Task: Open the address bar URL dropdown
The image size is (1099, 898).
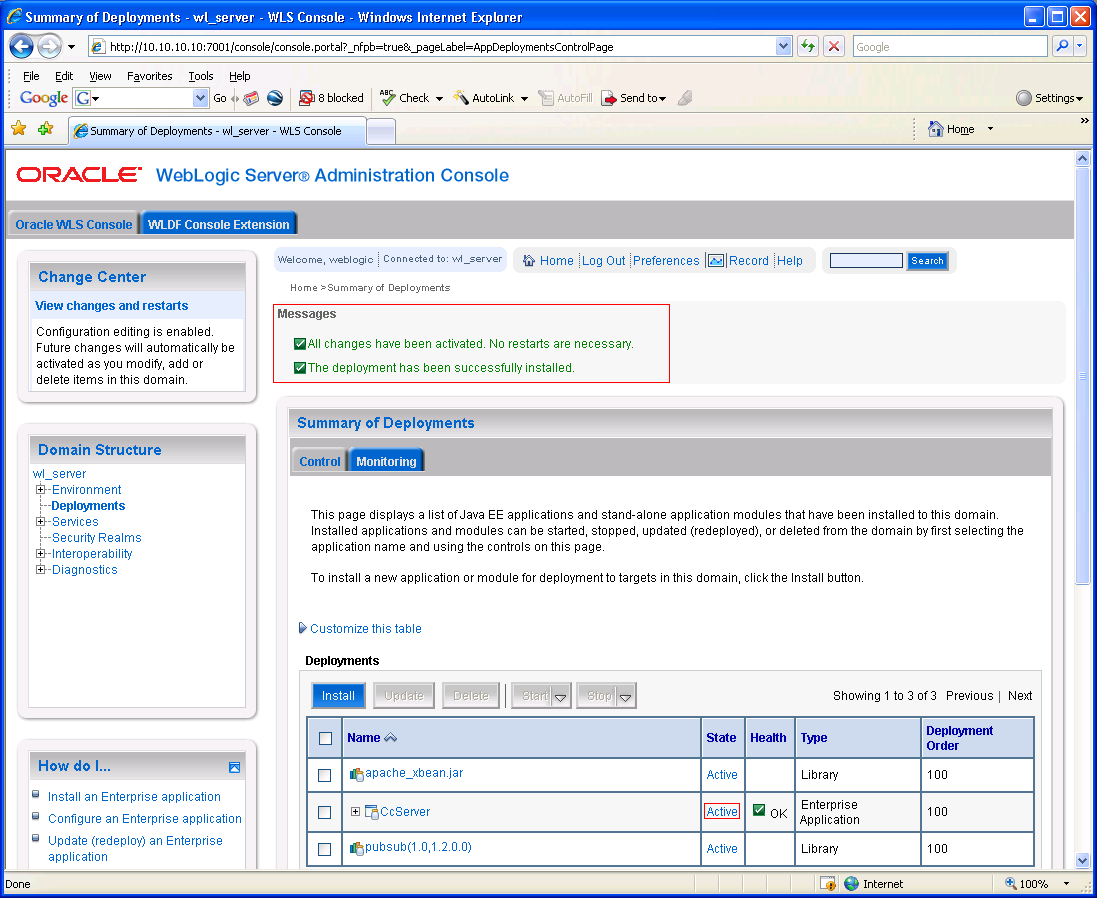Action: pyautogui.click(x=784, y=46)
